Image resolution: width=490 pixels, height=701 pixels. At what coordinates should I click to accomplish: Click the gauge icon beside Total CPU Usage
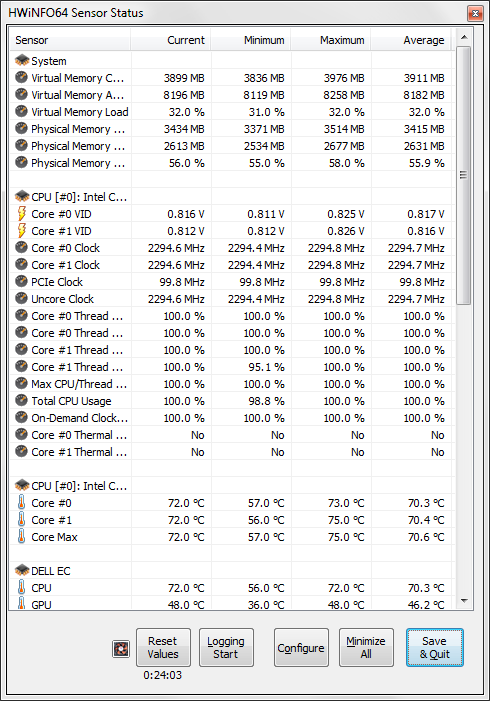21,401
